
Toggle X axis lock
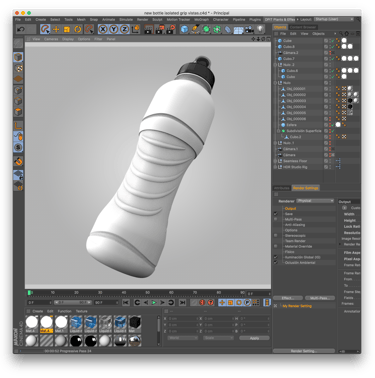pyautogui.click(x=103, y=29)
